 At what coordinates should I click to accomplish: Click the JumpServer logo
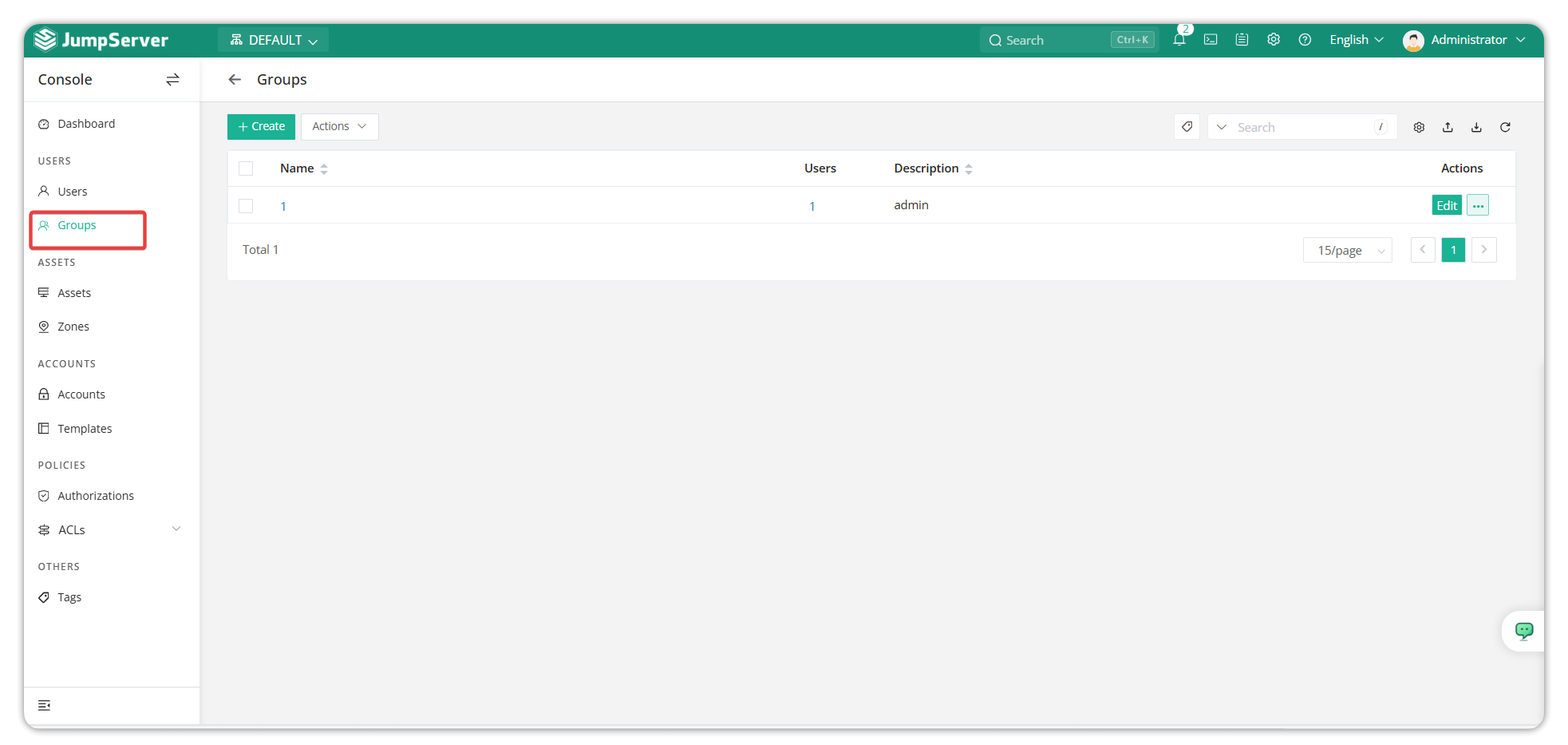pyautogui.click(x=101, y=40)
